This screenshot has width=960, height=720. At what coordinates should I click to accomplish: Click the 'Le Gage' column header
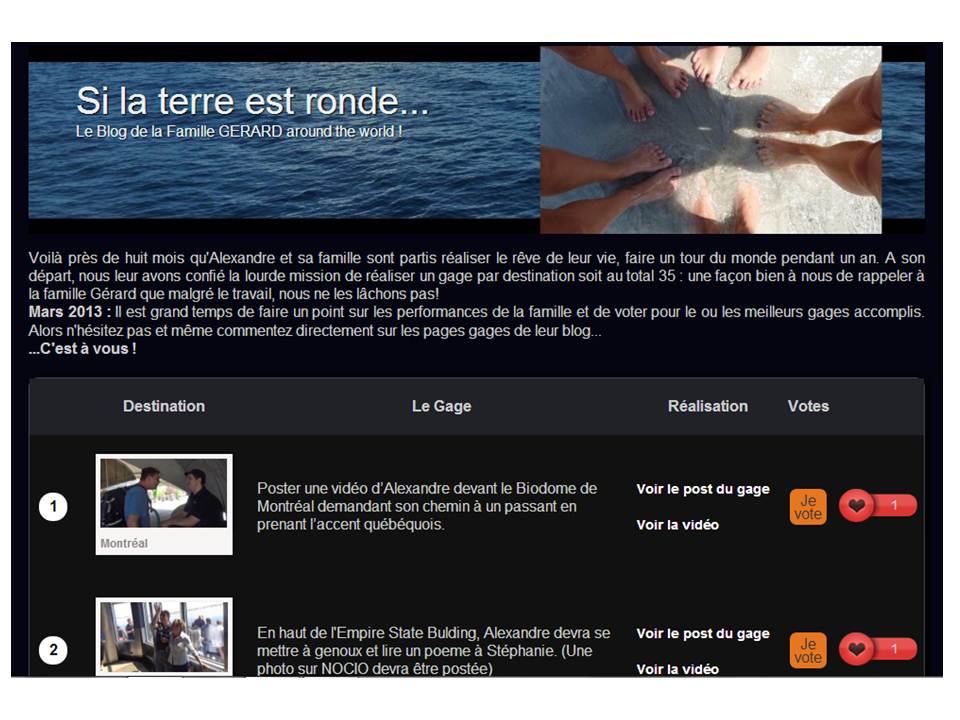[x=441, y=406]
